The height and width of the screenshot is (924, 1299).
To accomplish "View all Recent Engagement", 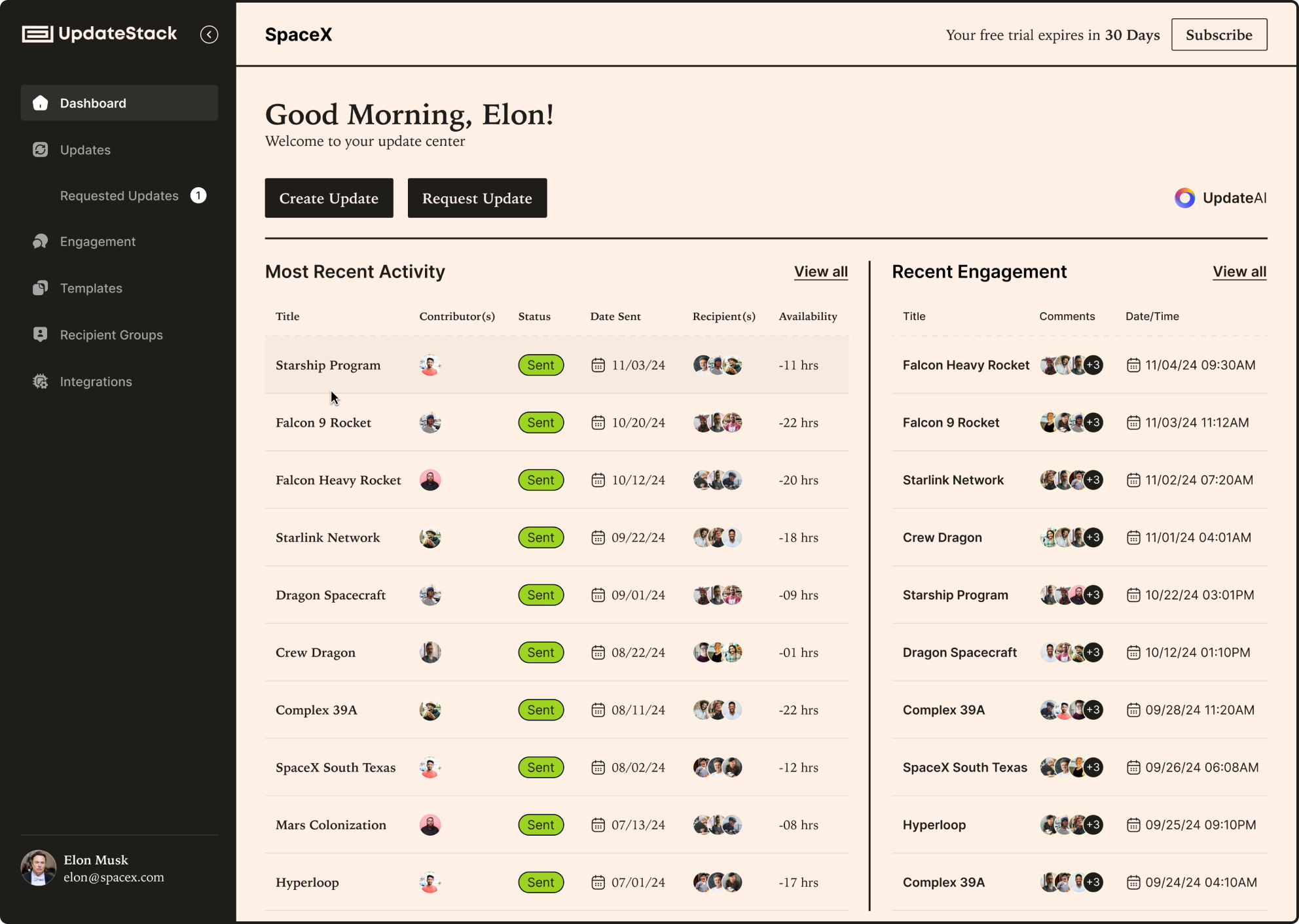I will pyautogui.click(x=1239, y=272).
